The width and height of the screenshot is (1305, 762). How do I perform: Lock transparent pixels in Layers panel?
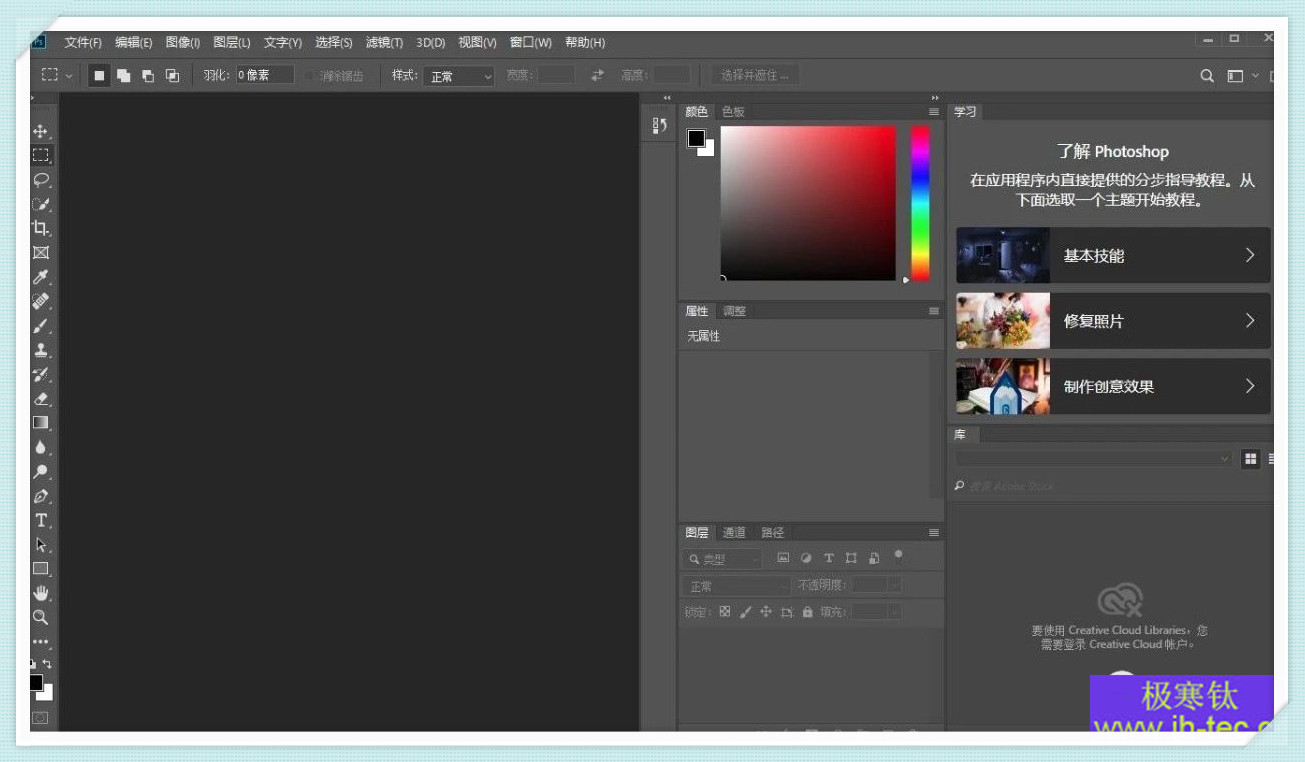[725, 612]
